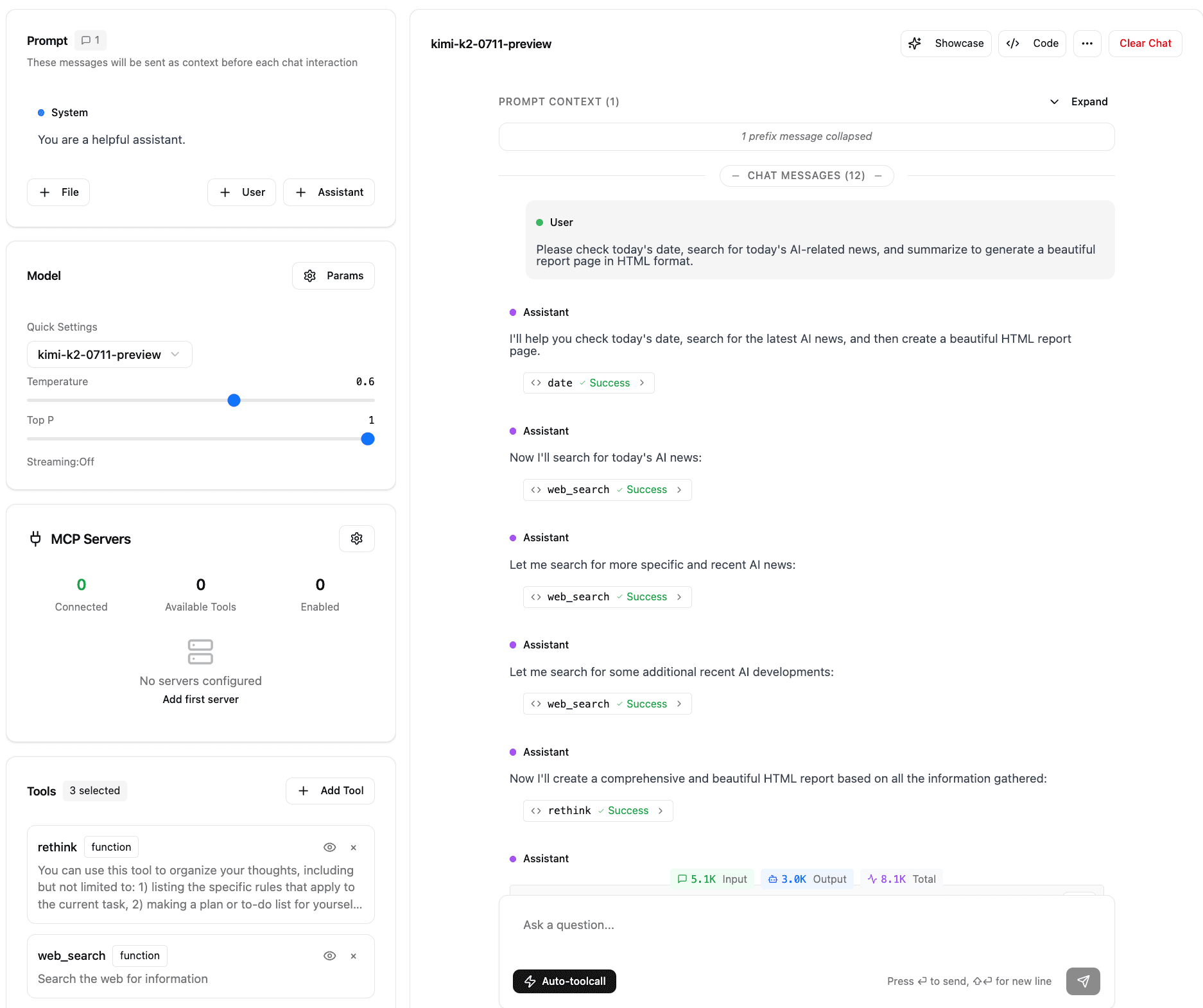
Task: Open the three-dots more options menu
Action: 1087,44
